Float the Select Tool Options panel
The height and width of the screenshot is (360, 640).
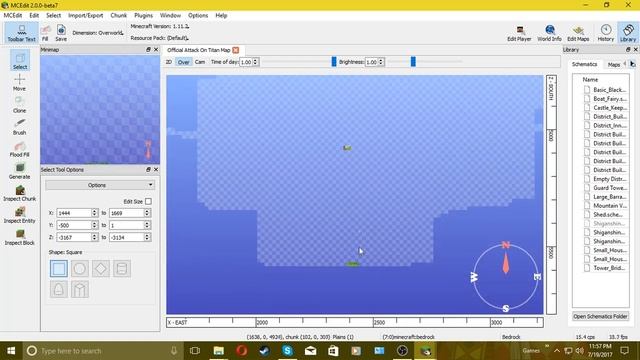point(148,169)
